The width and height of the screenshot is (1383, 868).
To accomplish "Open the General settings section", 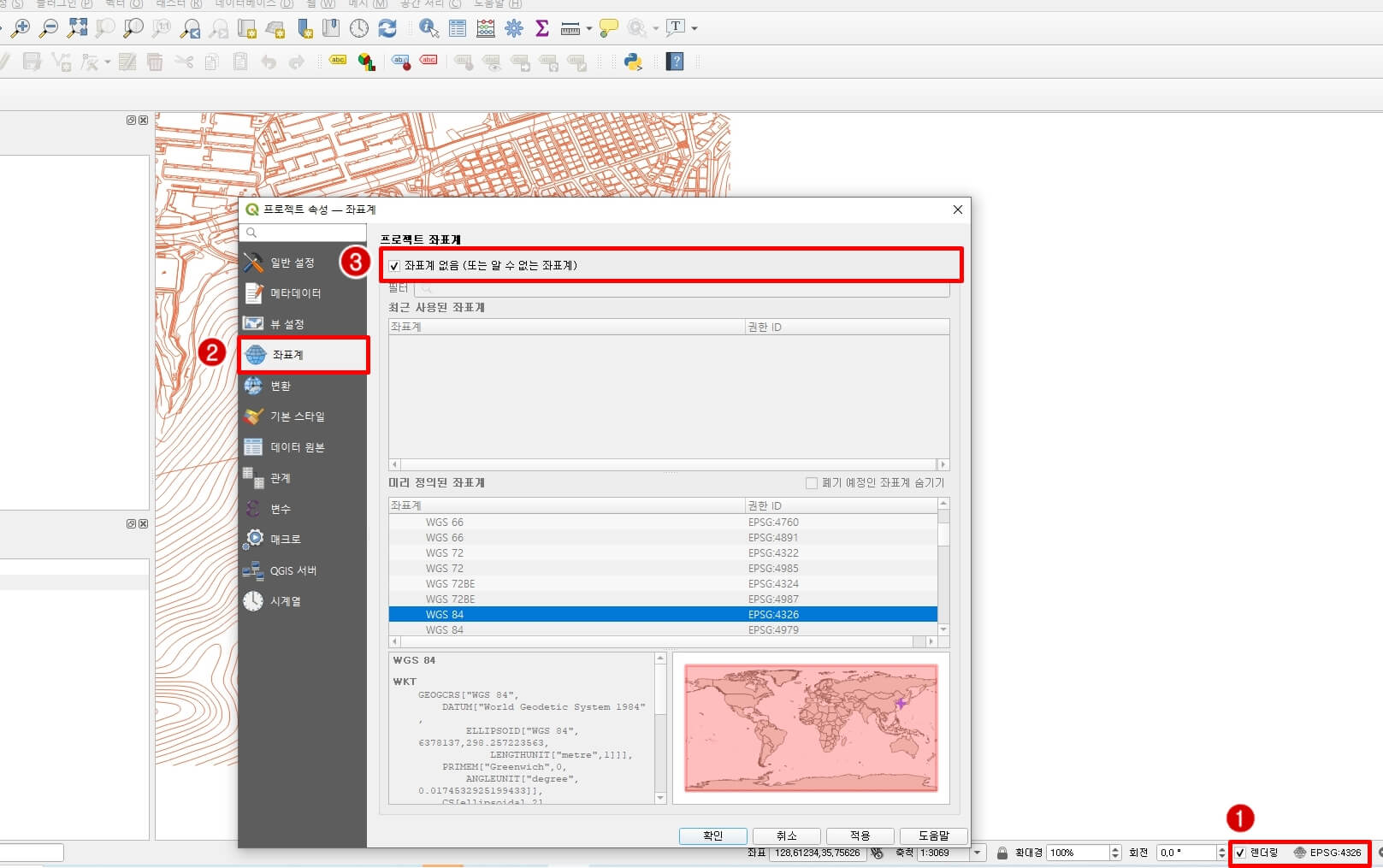I will click(x=303, y=263).
